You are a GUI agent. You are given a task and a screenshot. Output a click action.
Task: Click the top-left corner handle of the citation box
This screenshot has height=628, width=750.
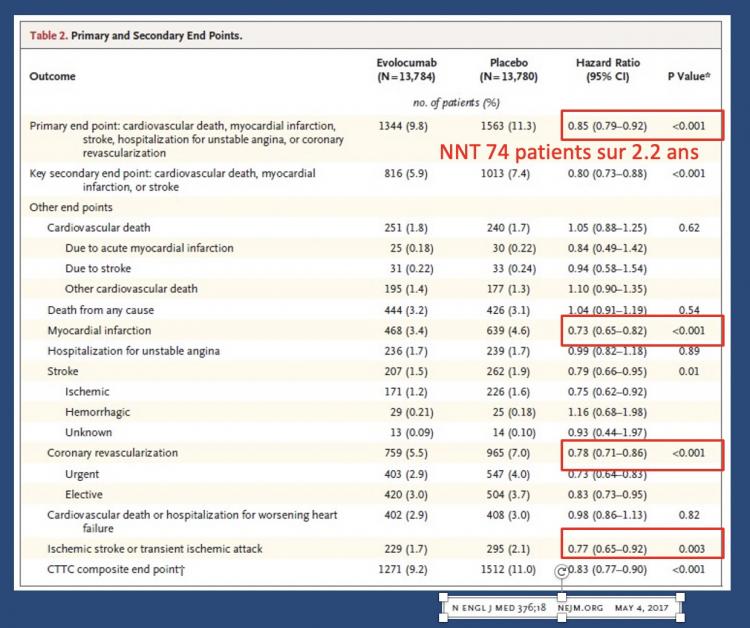[443, 597]
